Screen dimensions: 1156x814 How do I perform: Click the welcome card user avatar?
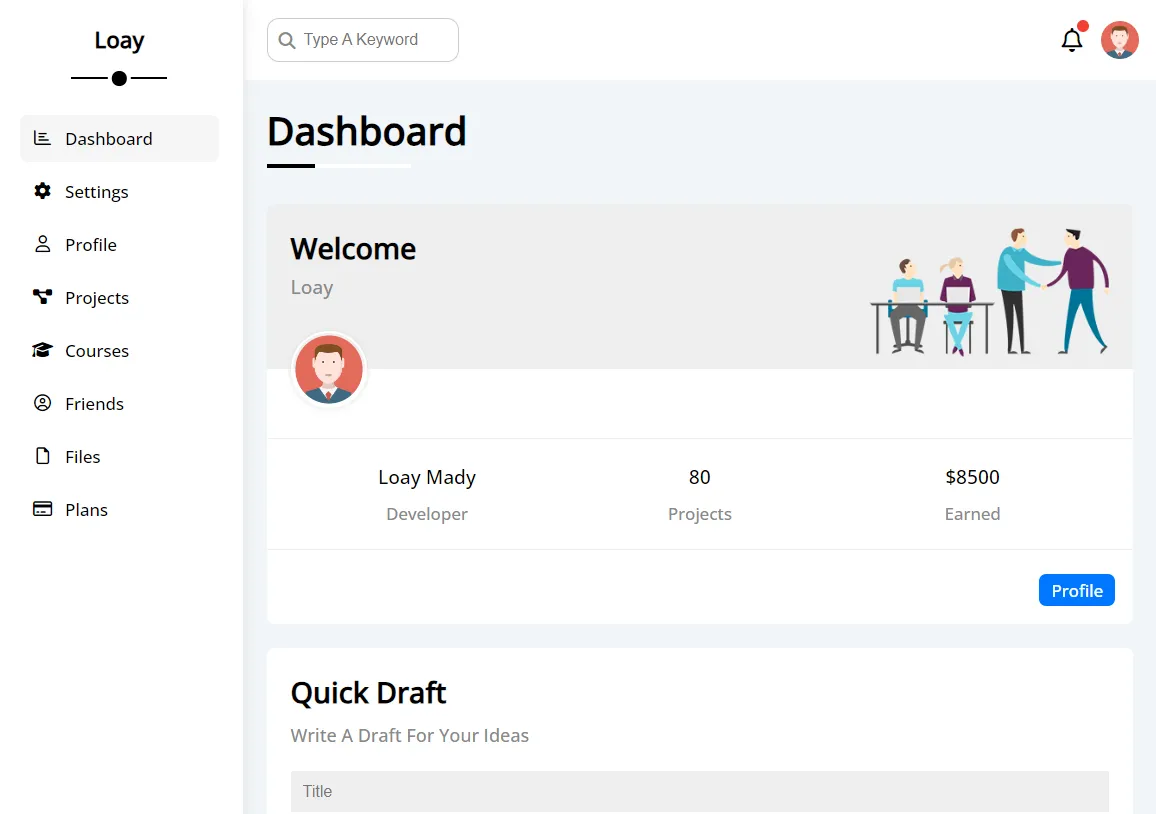click(x=328, y=368)
